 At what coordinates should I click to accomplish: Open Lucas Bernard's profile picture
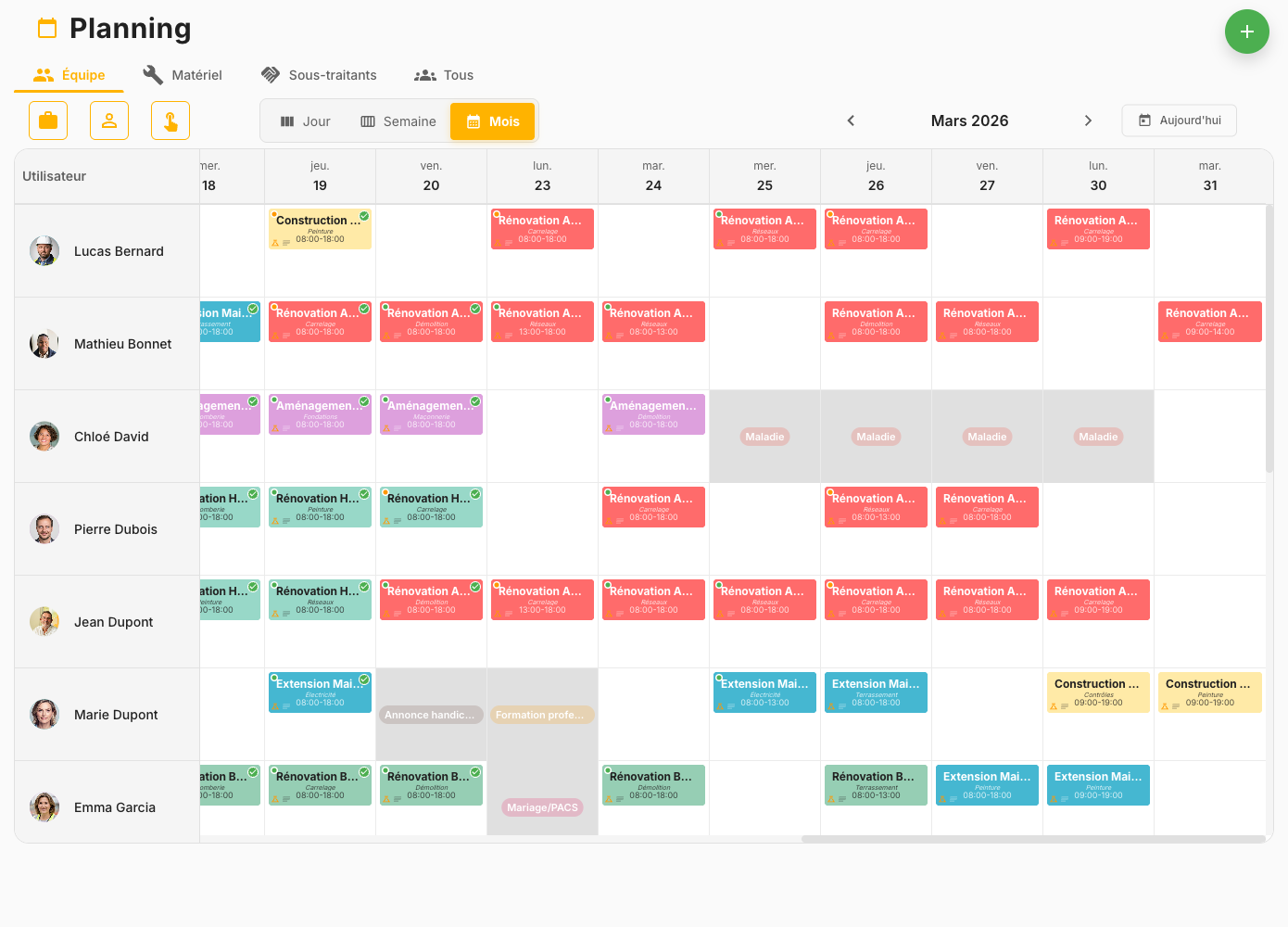[x=44, y=250]
